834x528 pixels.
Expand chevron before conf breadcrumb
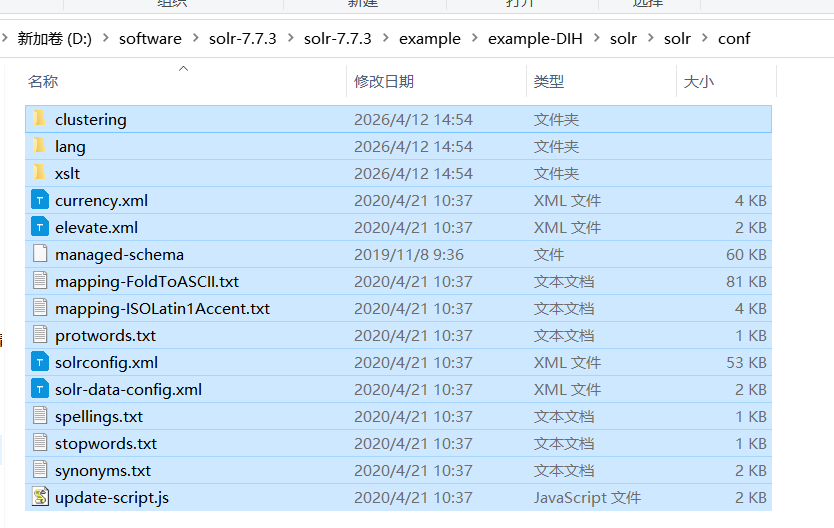point(705,38)
